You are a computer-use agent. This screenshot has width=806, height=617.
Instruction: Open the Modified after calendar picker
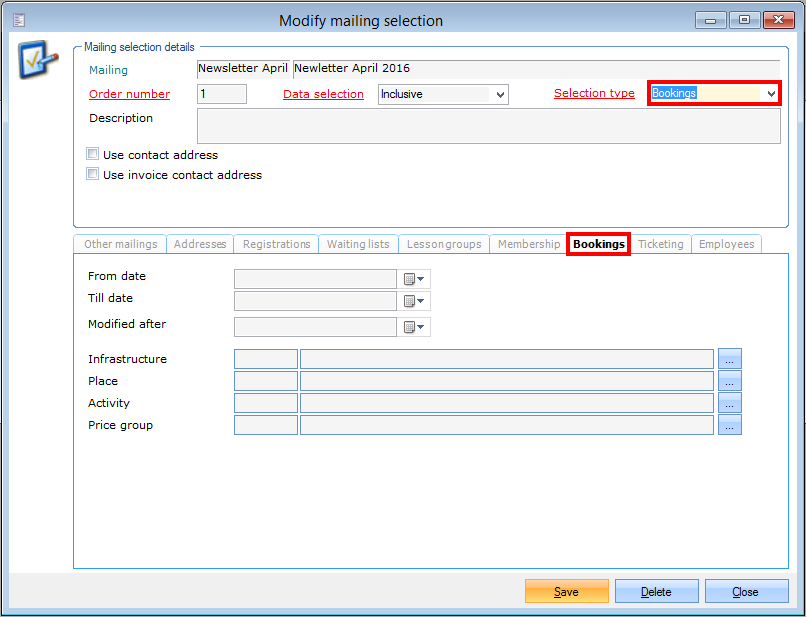(414, 327)
